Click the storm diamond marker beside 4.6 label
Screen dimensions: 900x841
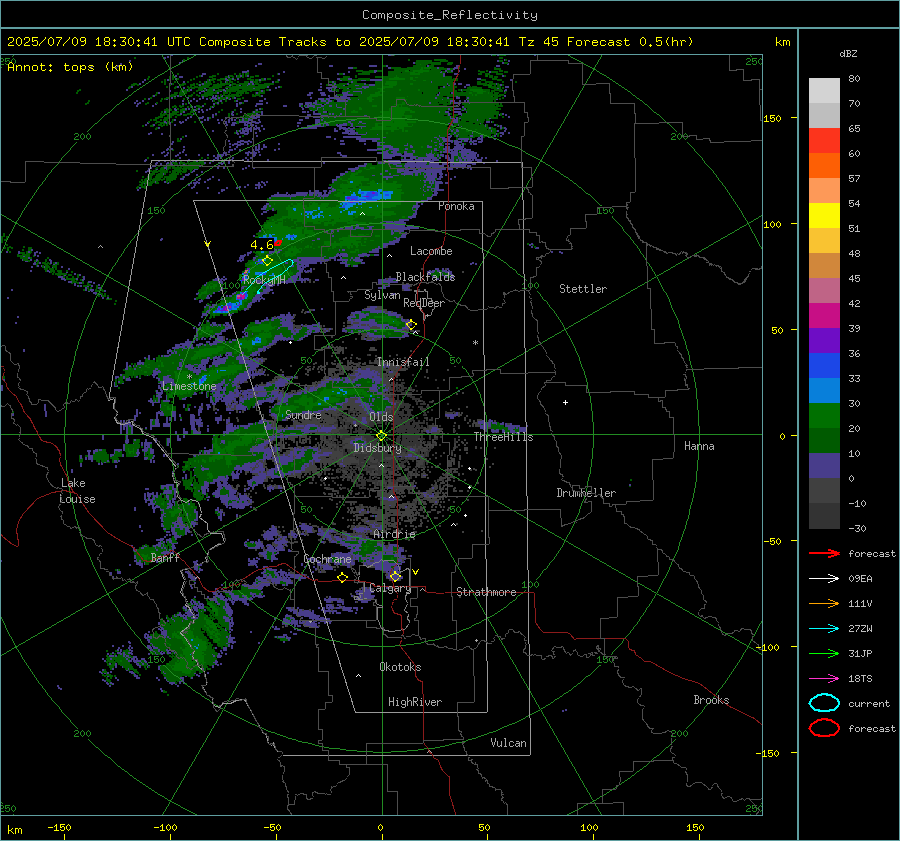pyautogui.click(x=267, y=261)
